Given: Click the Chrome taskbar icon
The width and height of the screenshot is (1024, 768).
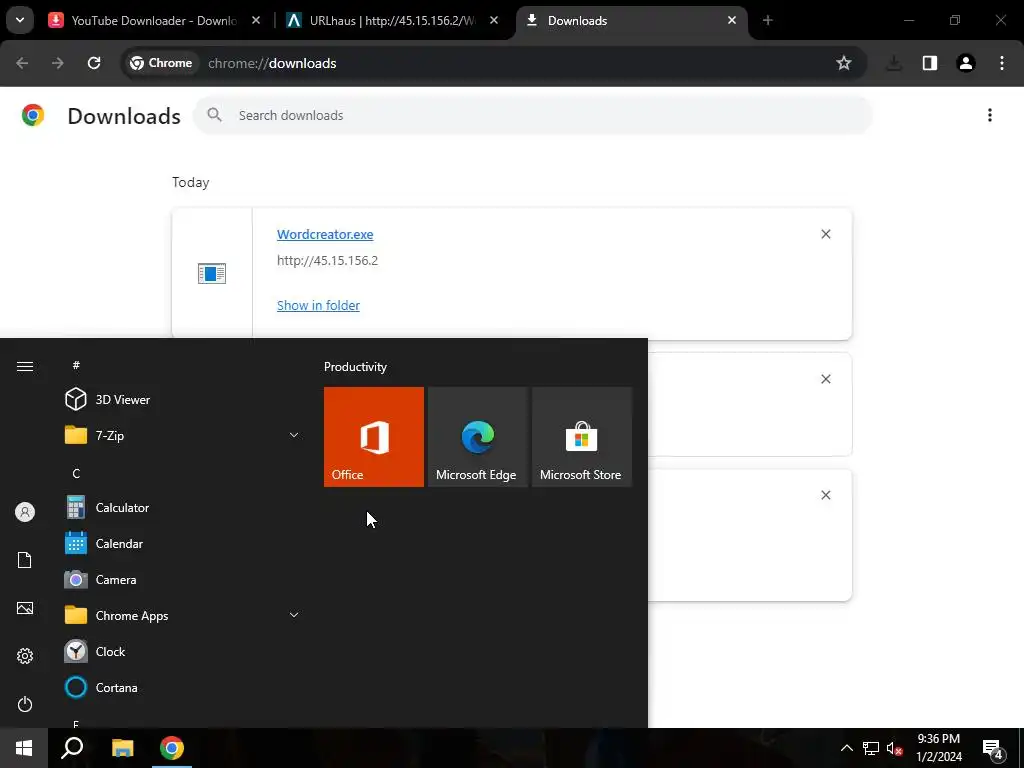Looking at the screenshot, I should (x=172, y=748).
